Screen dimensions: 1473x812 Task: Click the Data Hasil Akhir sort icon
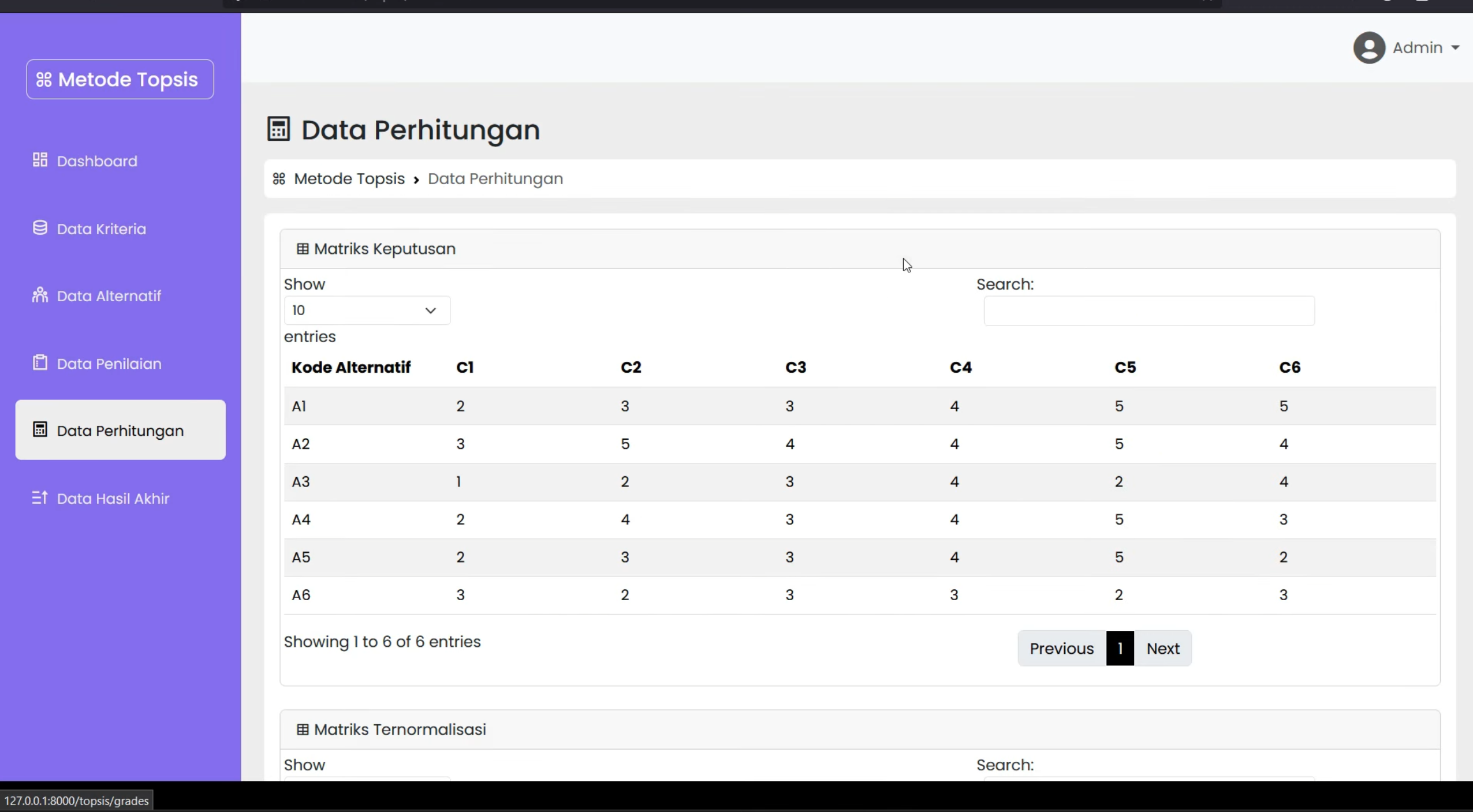pyautogui.click(x=40, y=497)
